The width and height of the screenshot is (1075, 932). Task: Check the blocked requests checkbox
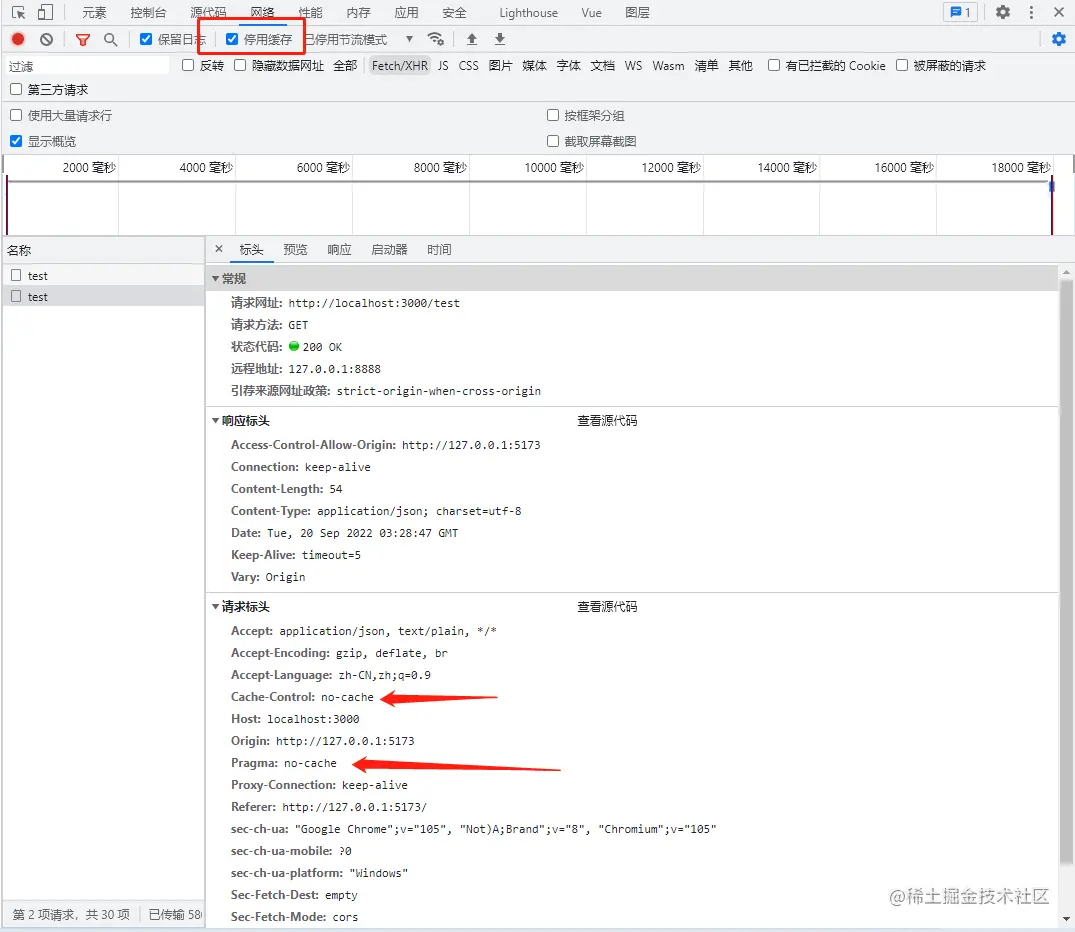coord(902,65)
